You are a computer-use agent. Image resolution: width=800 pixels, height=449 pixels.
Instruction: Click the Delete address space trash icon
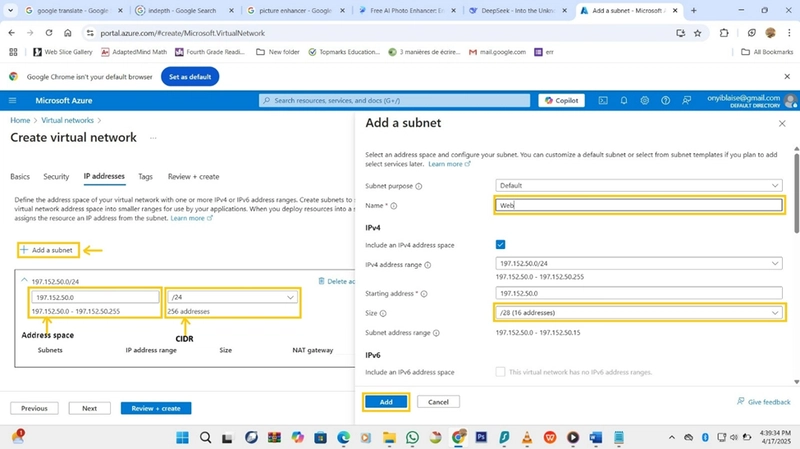(x=321, y=281)
